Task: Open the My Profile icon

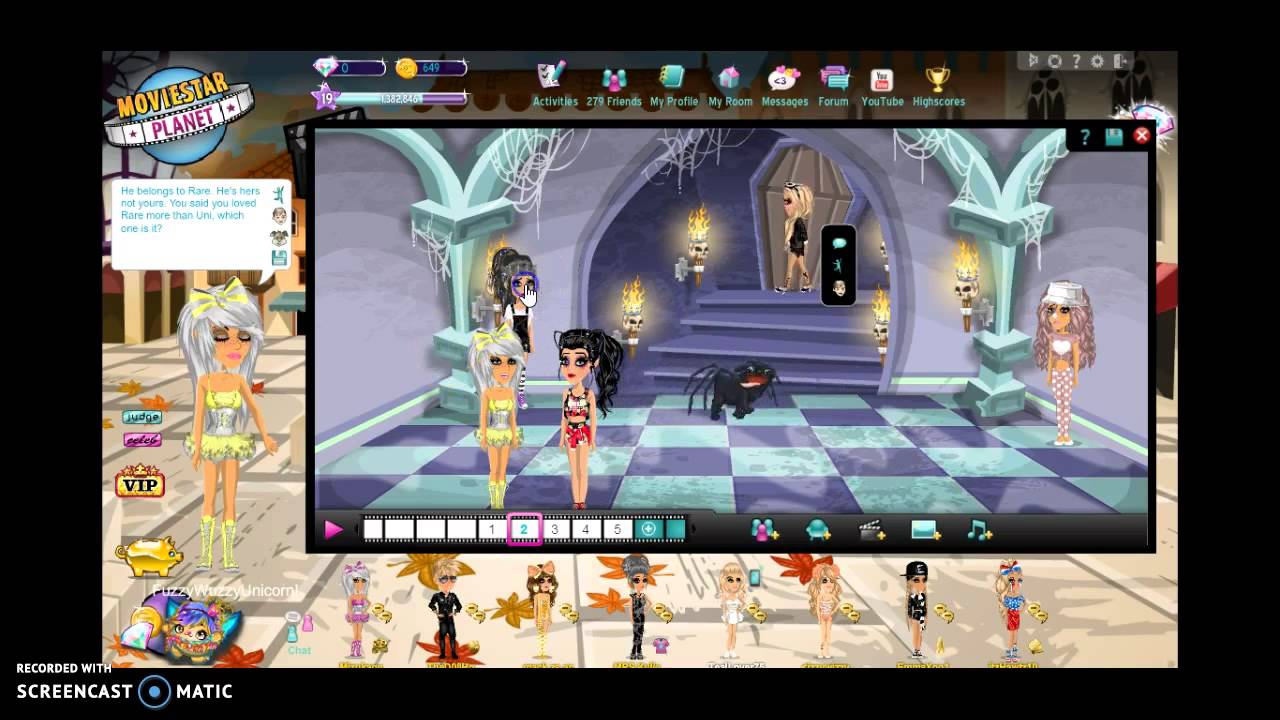Action: click(x=672, y=78)
